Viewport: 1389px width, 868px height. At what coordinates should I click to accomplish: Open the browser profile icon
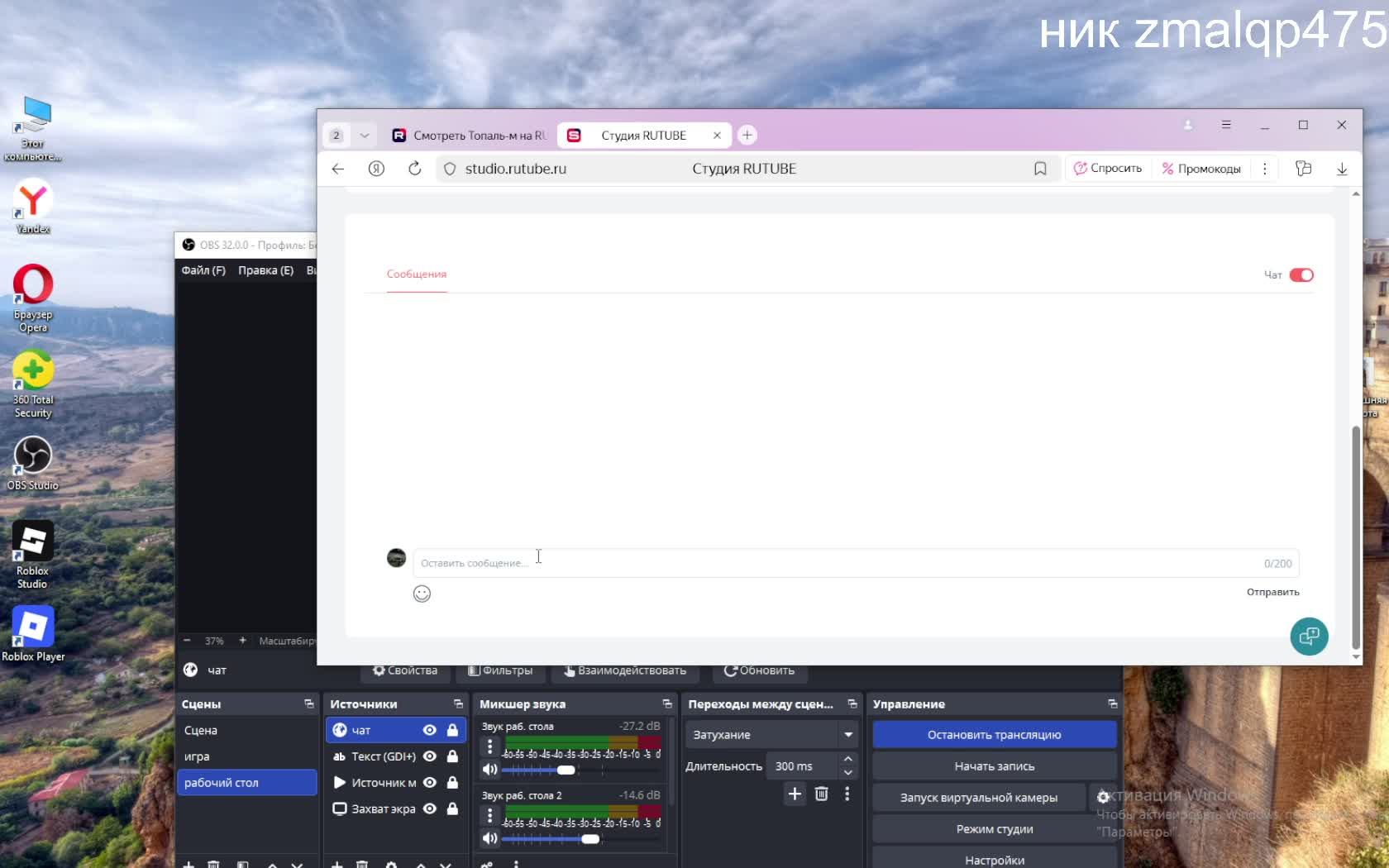pos(1188,125)
